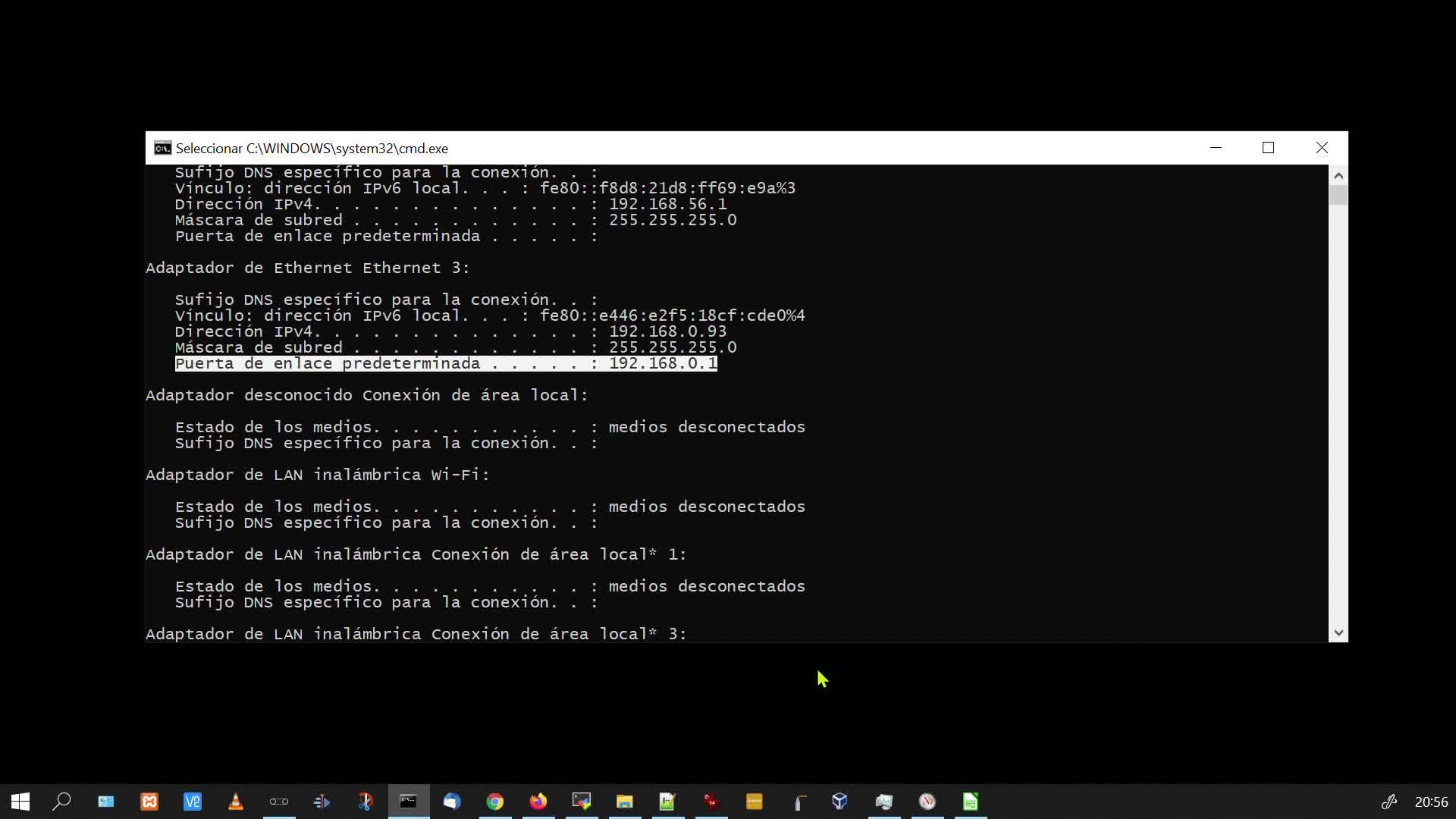Switch to Thunderbird in the taskbar
This screenshot has width=1456, height=819.
tap(452, 802)
